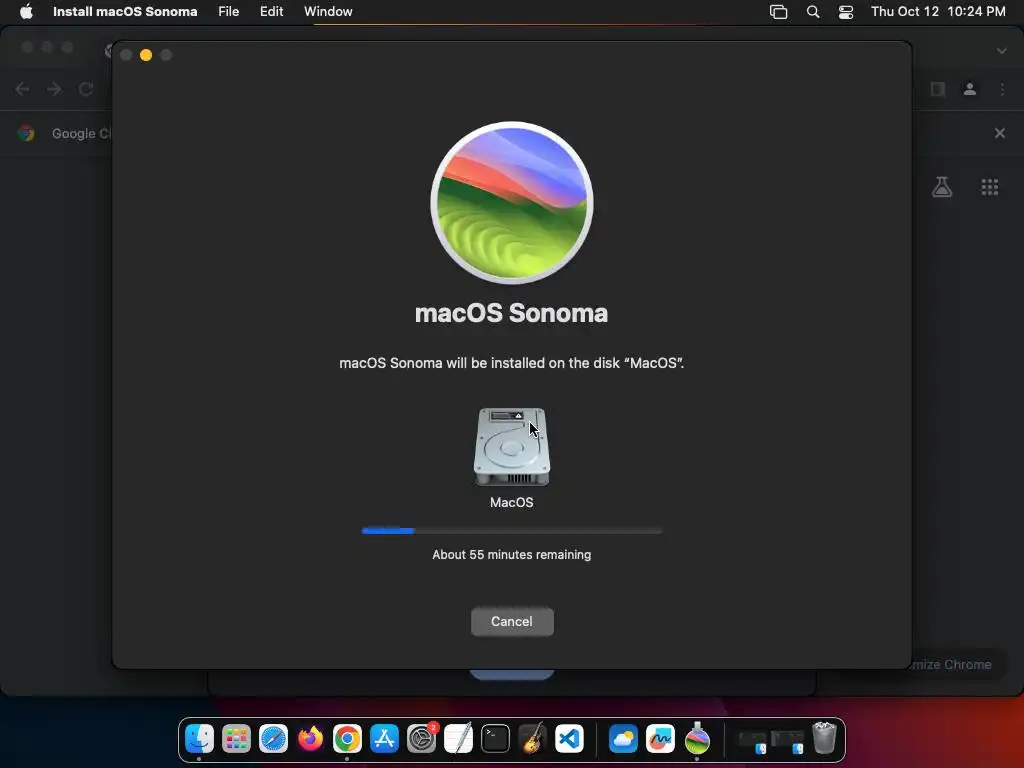1024x768 pixels.
Task: Open the Trash from the Dock
Action: click(824, 739)
